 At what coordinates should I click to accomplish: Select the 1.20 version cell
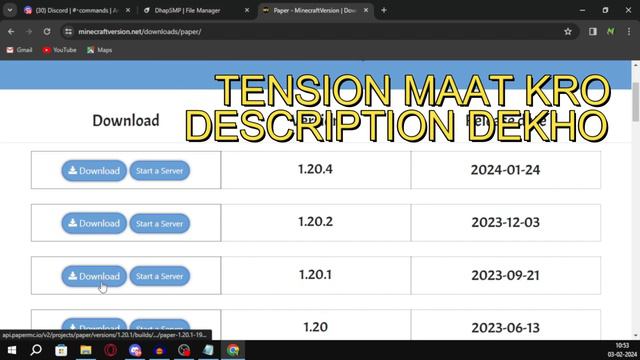point(316,324)
